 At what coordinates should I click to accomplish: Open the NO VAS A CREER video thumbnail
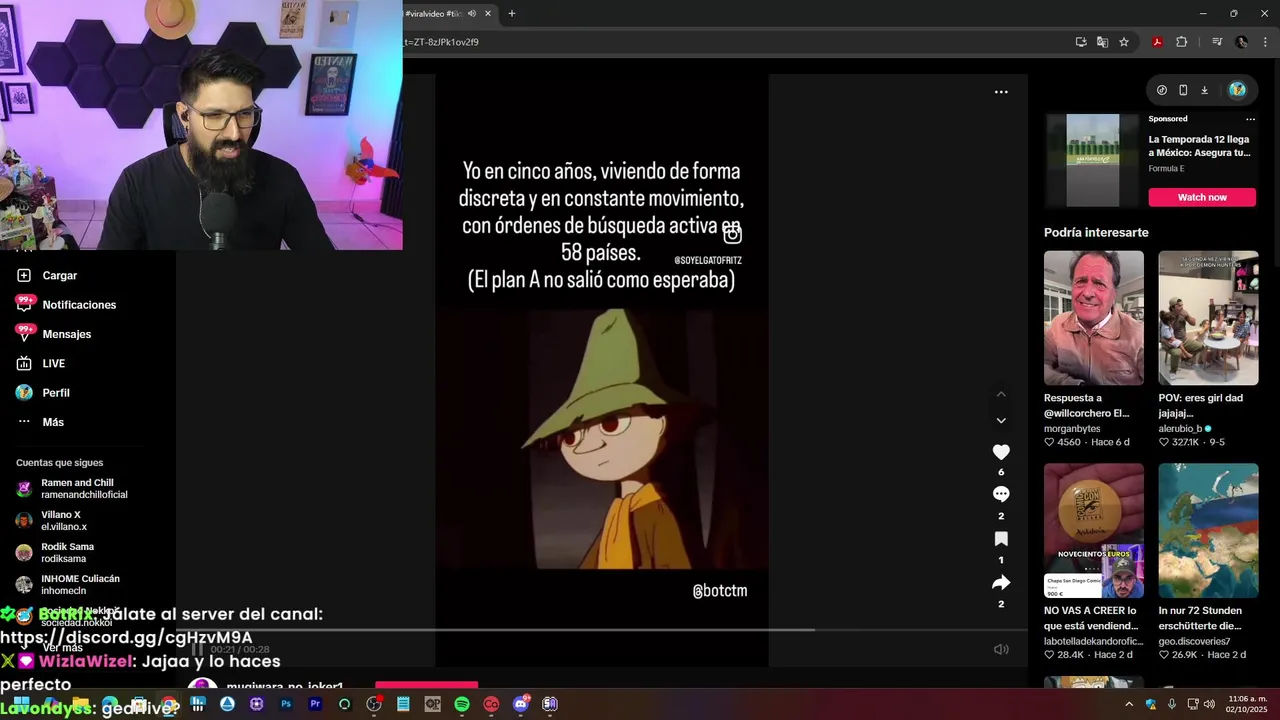click(1094, 530)
